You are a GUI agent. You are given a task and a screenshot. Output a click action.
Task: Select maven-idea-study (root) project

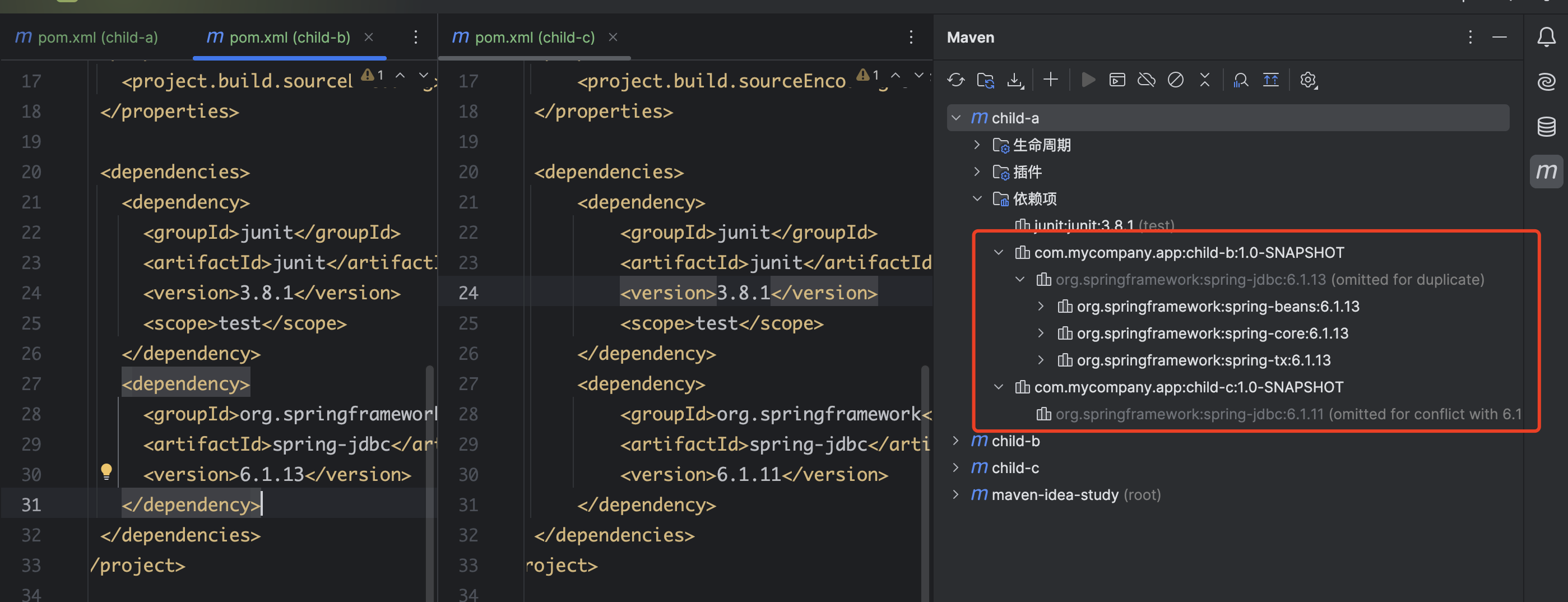pyautogui.click(x=1055, y=494)
